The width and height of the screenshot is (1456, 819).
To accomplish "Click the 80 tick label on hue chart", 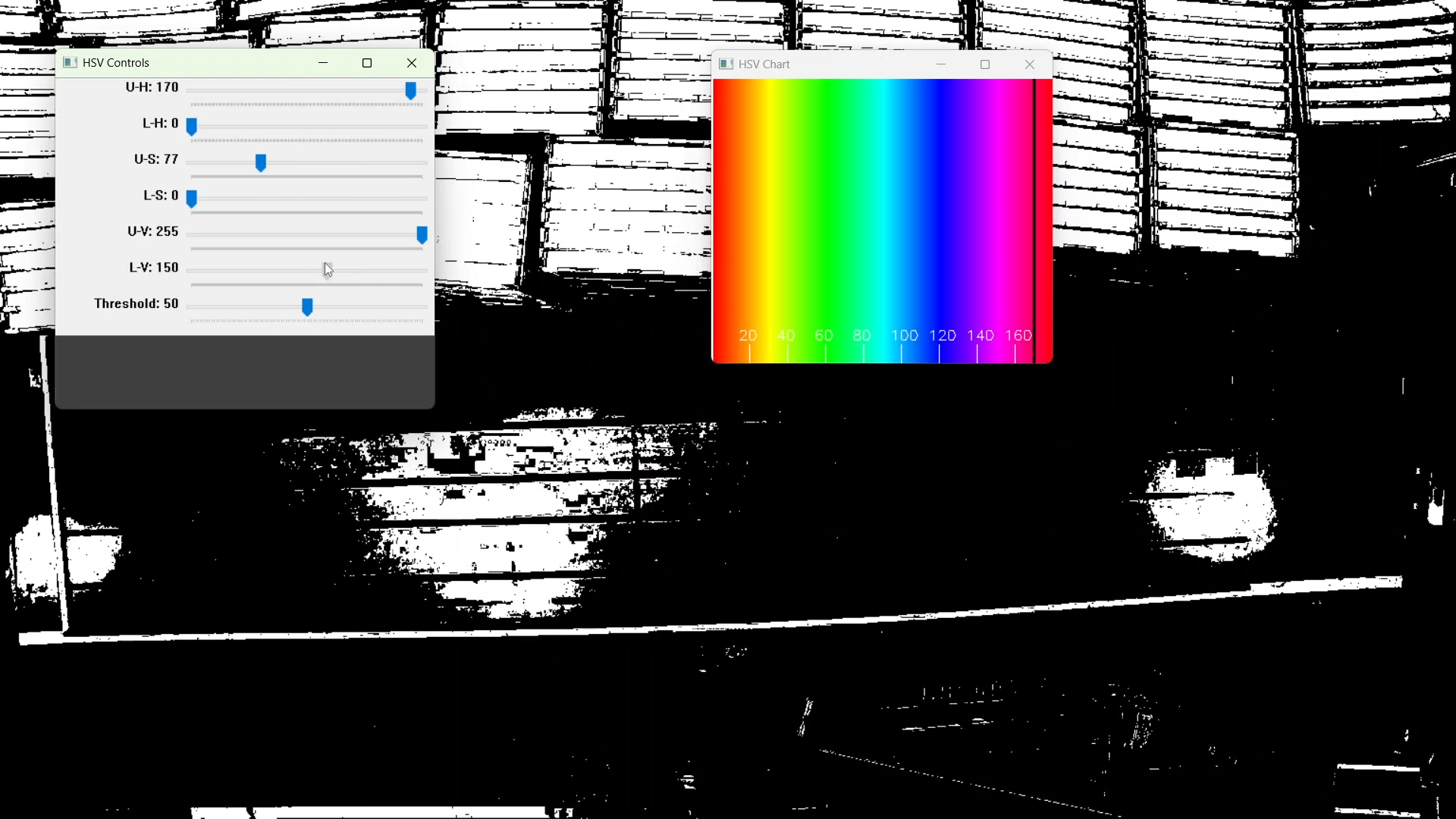I will (x=862, y=335).
